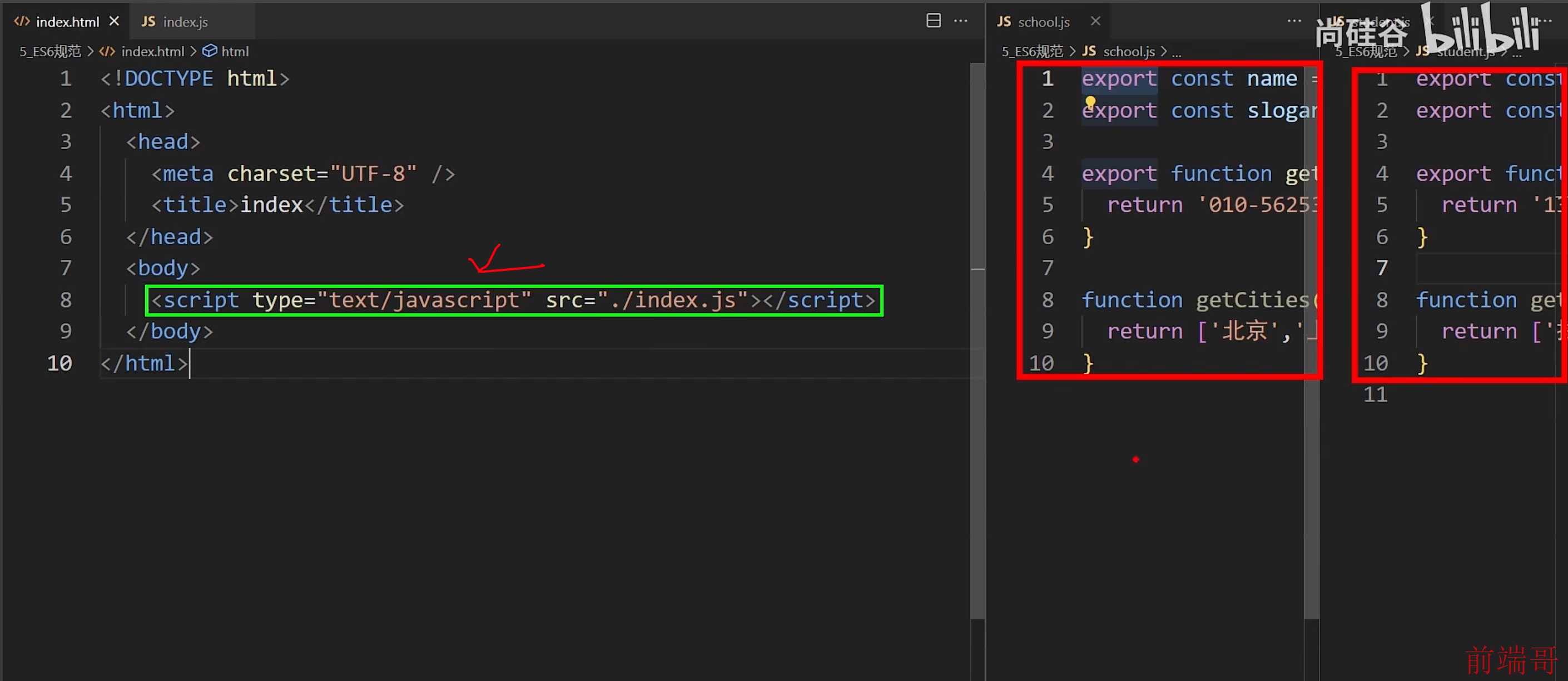The height and width of the screenshot is (681, 1568).
Task: Open More Actions menu of school.js editor group
Action: [x=1294, y=21]
